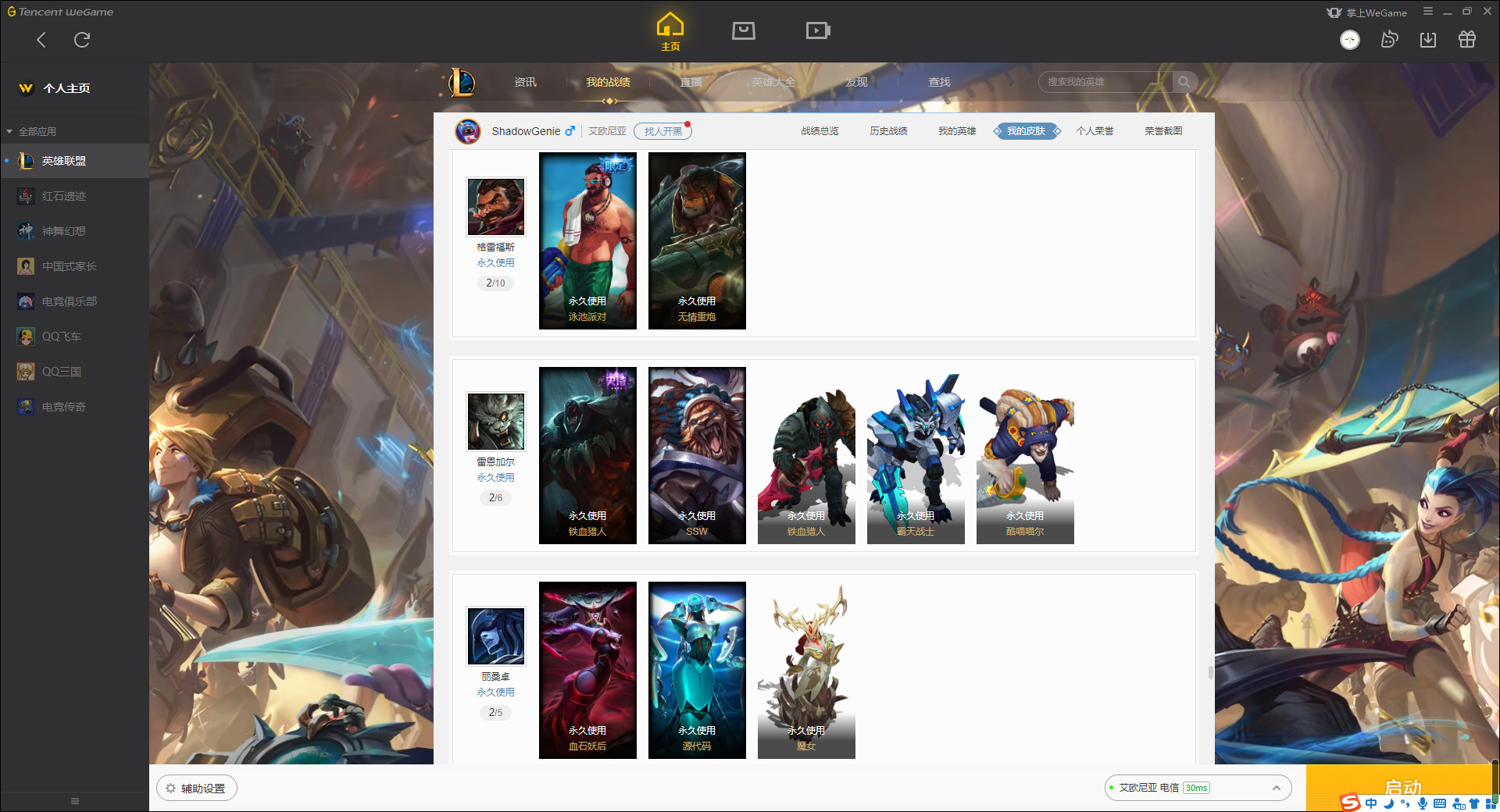
Task: Toggle the moon half-width mode icon
Action: click(1389, 803)
